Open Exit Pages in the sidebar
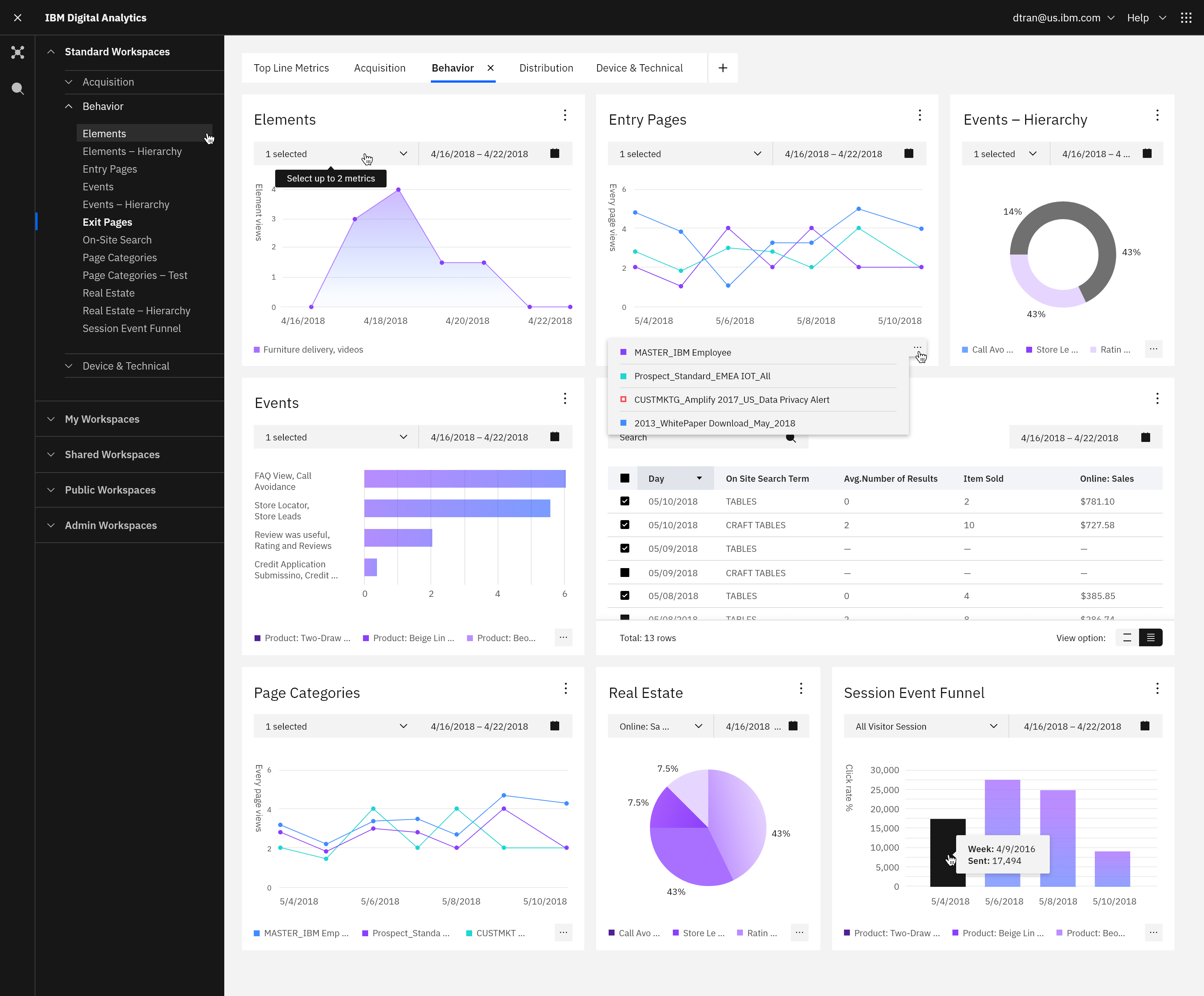1204x996 pixels. (107, 222)
